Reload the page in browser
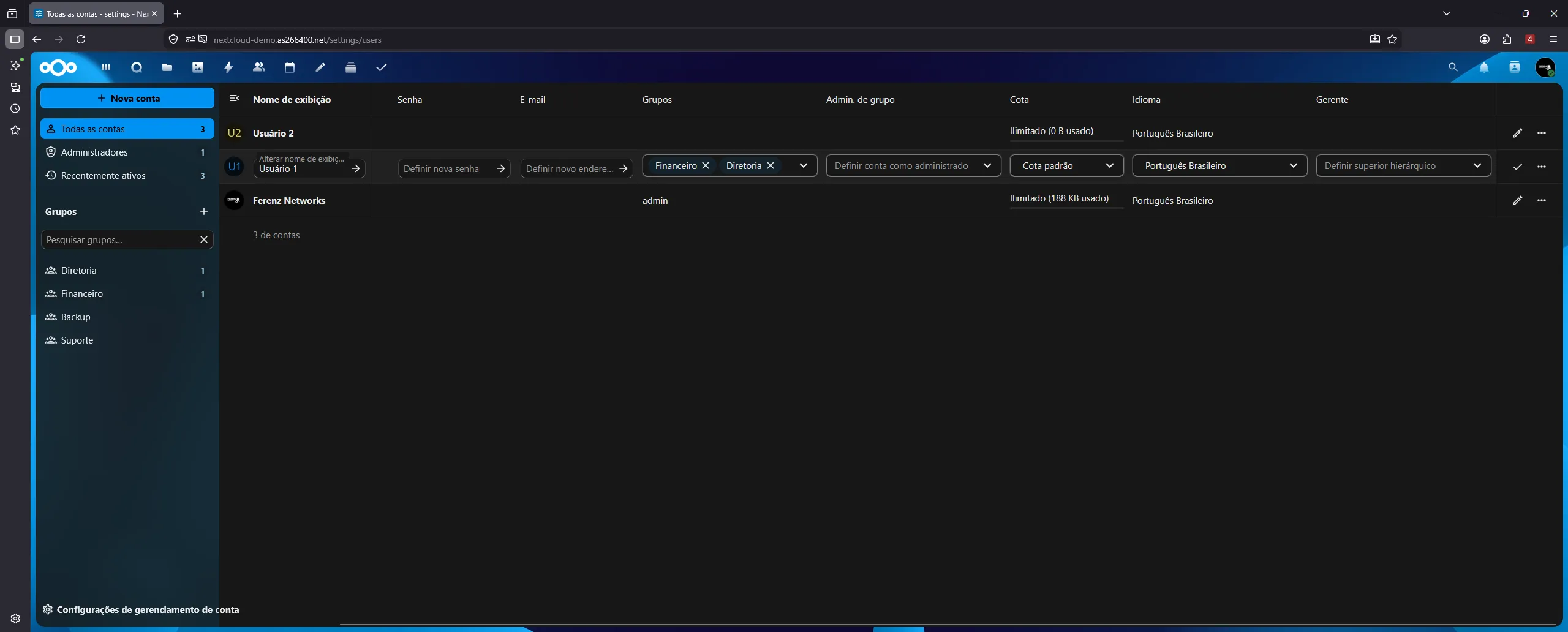 [x=81, y=39]
